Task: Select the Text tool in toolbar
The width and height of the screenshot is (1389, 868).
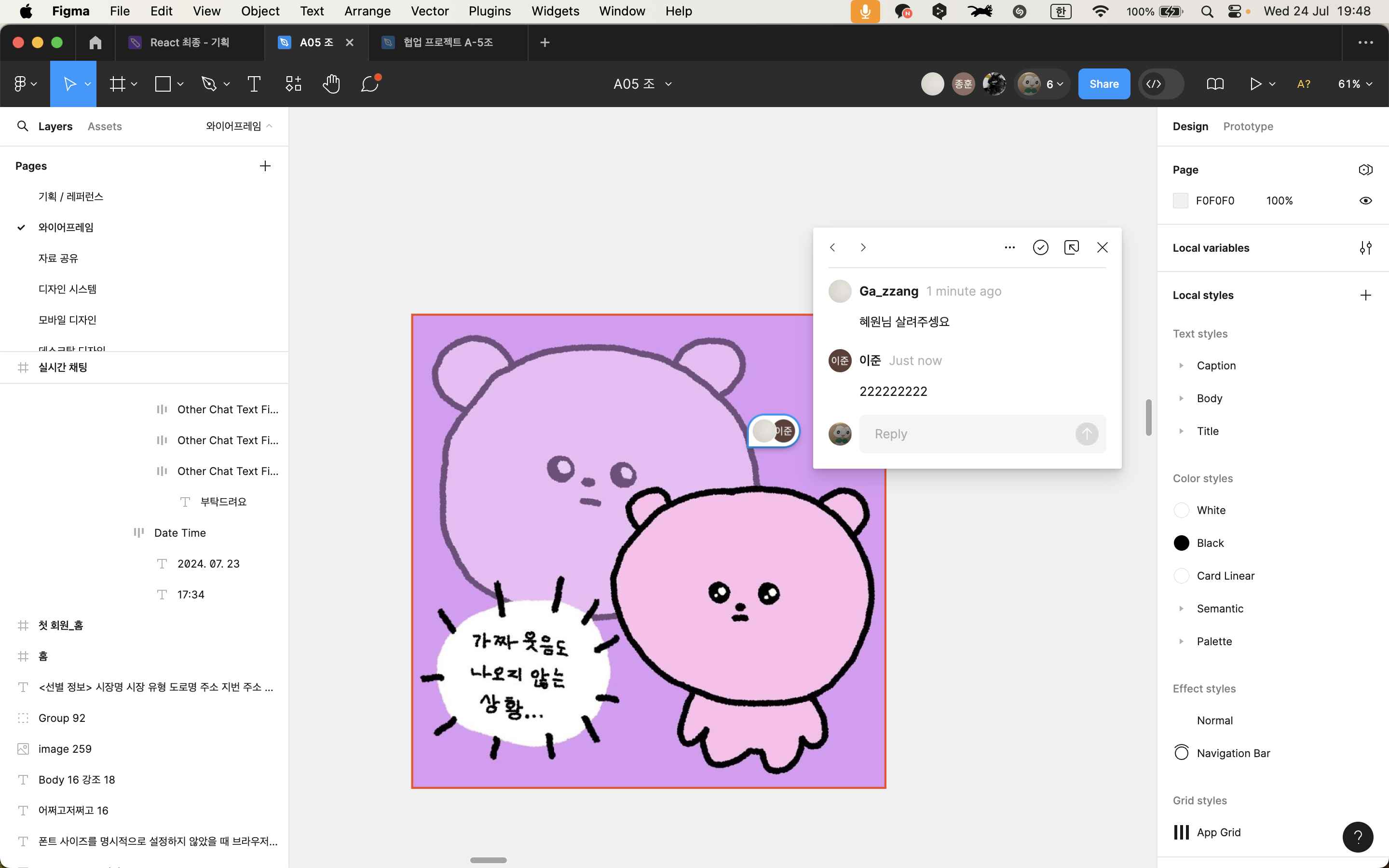Action: tap(254, 84)
